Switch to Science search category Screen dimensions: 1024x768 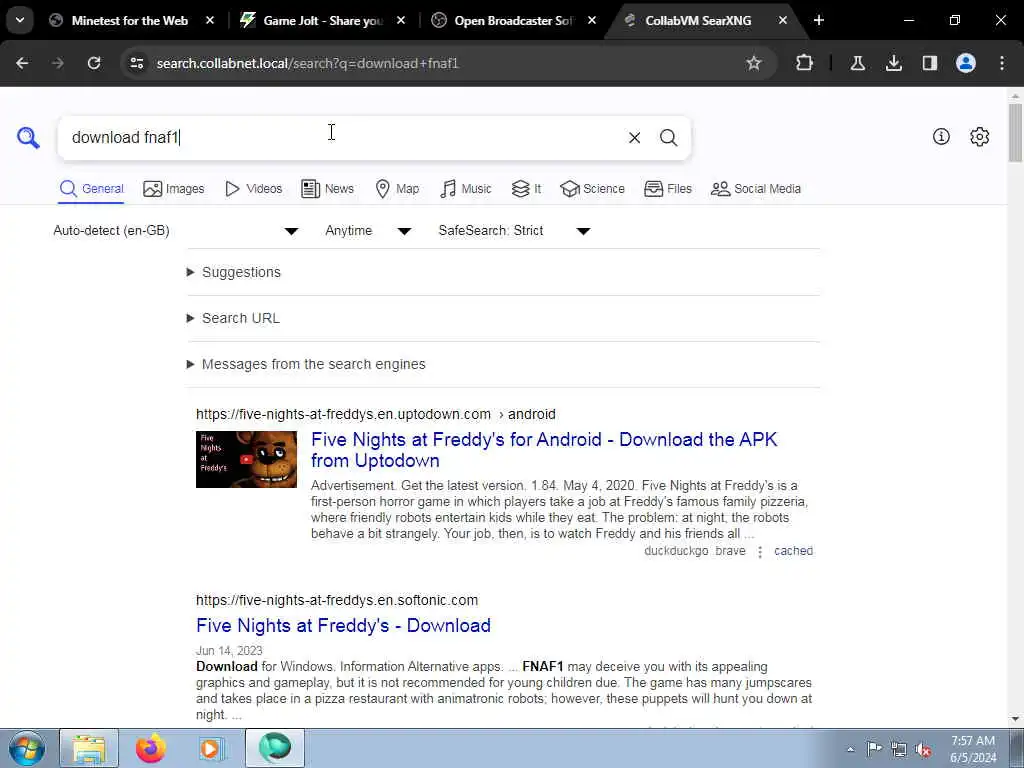coord(592,189)
